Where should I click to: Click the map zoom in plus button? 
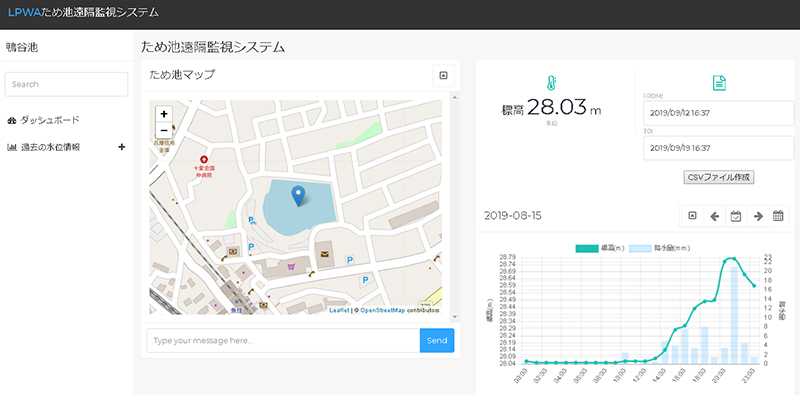click(164, 114)
